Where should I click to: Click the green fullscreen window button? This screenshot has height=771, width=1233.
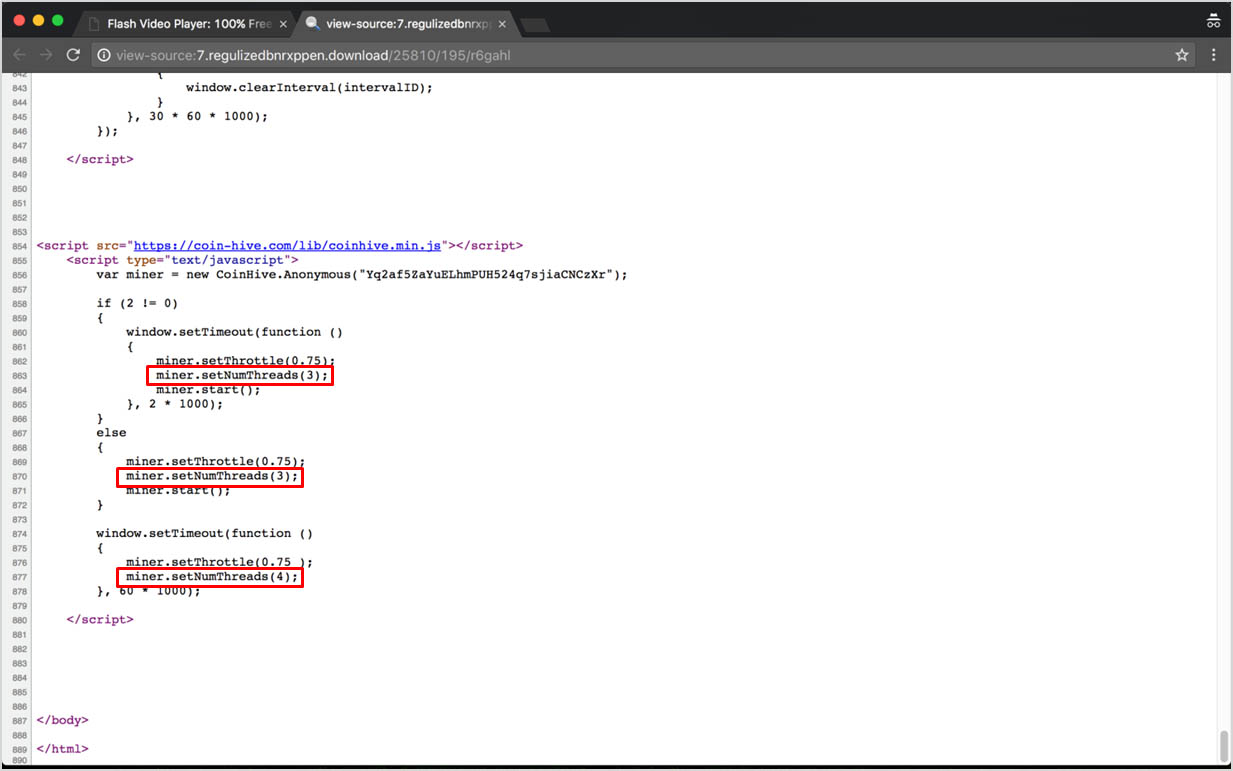click(x=58, y=21)
